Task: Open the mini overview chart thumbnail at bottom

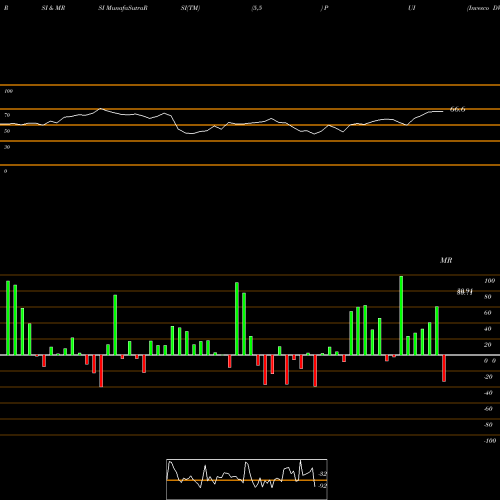Action: (247, 479)
